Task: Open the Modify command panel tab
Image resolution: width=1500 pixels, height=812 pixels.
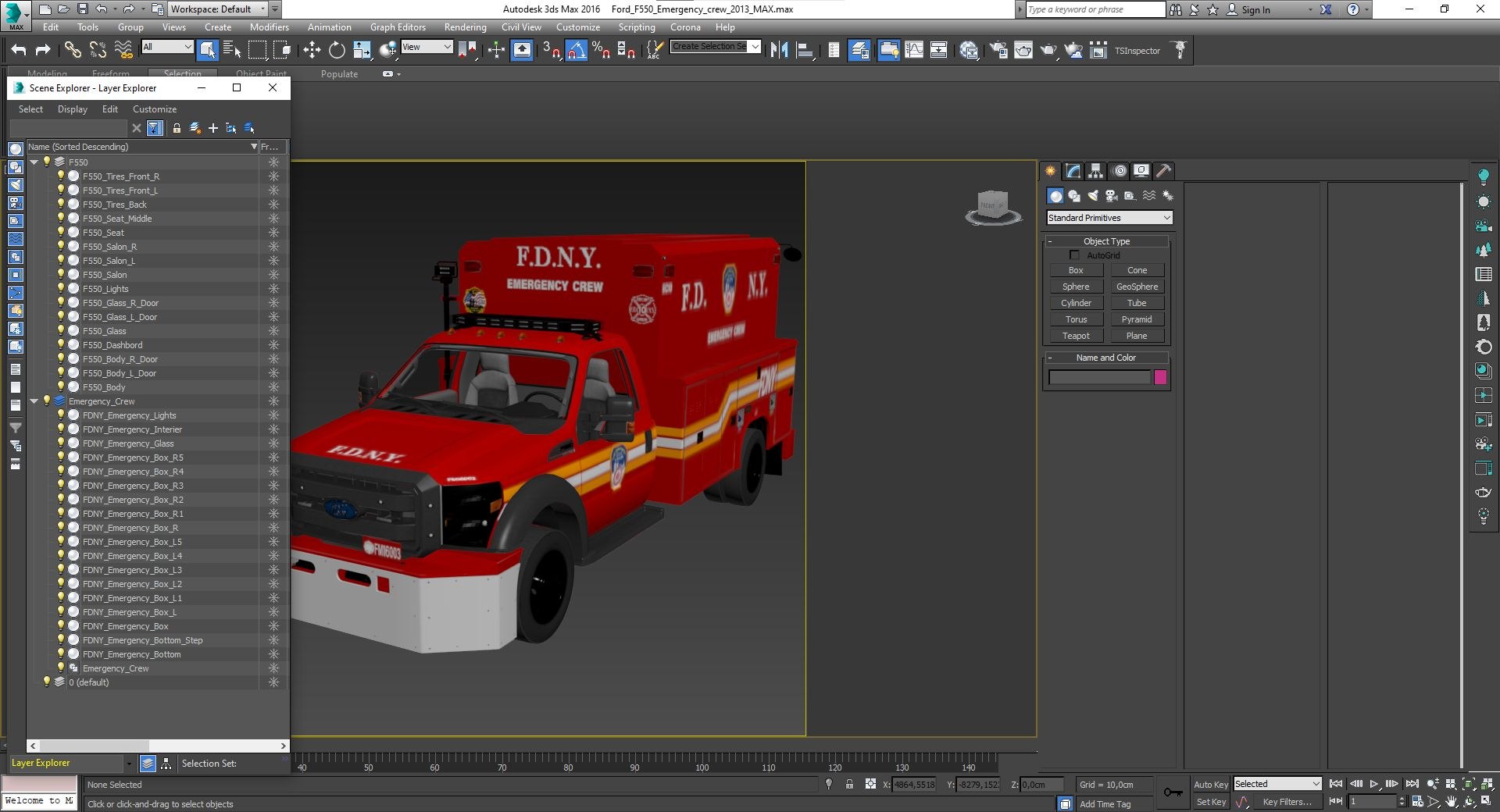Action: coord(1073,171)
